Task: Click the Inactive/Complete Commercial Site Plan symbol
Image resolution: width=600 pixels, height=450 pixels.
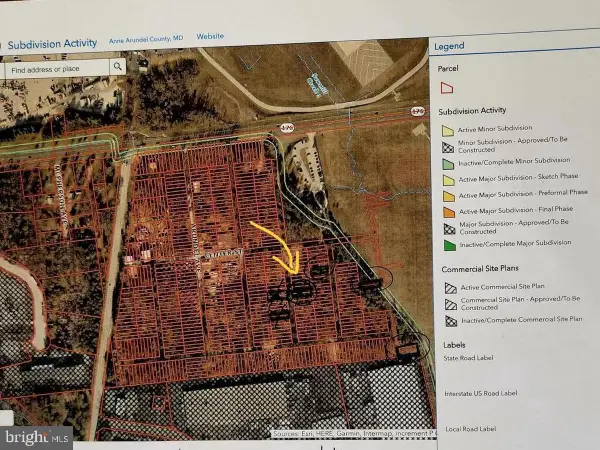Action: pos(449,321)
